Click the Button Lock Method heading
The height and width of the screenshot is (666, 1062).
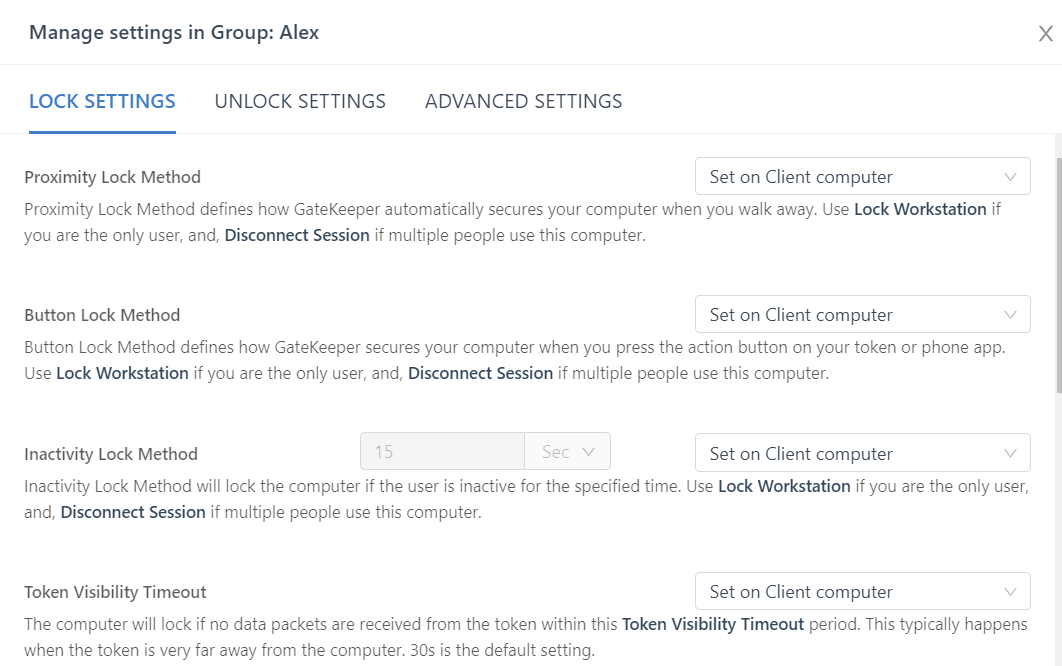[x=102, y=315]
